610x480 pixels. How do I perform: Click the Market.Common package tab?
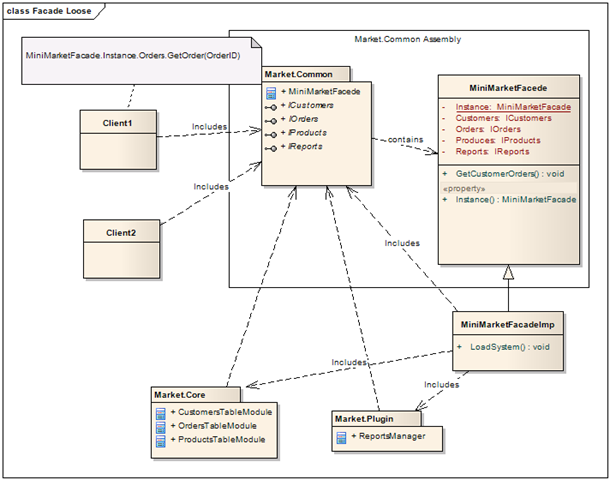[306, 74]
